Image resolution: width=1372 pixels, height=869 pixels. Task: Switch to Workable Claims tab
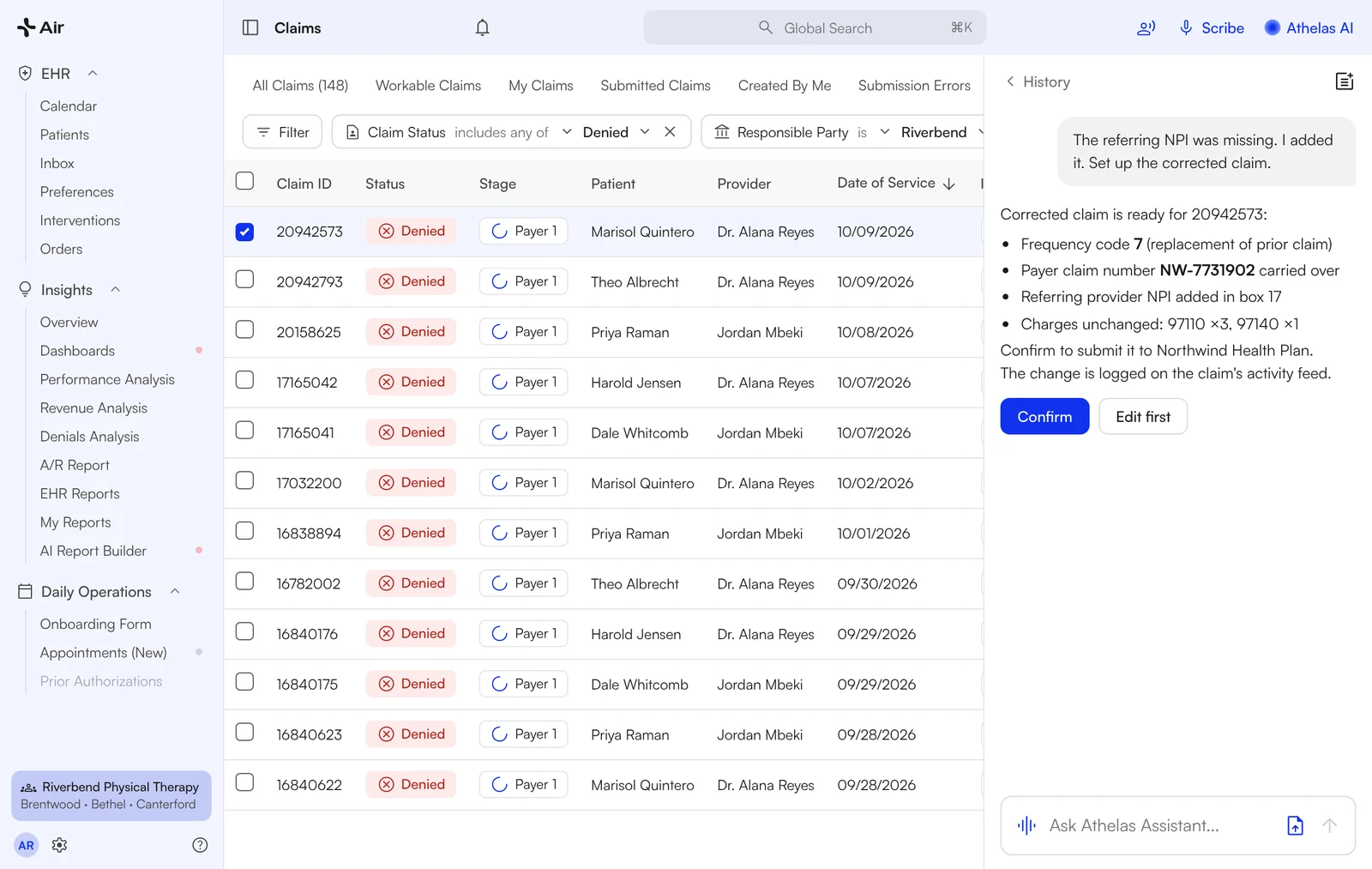pos(428,86)
